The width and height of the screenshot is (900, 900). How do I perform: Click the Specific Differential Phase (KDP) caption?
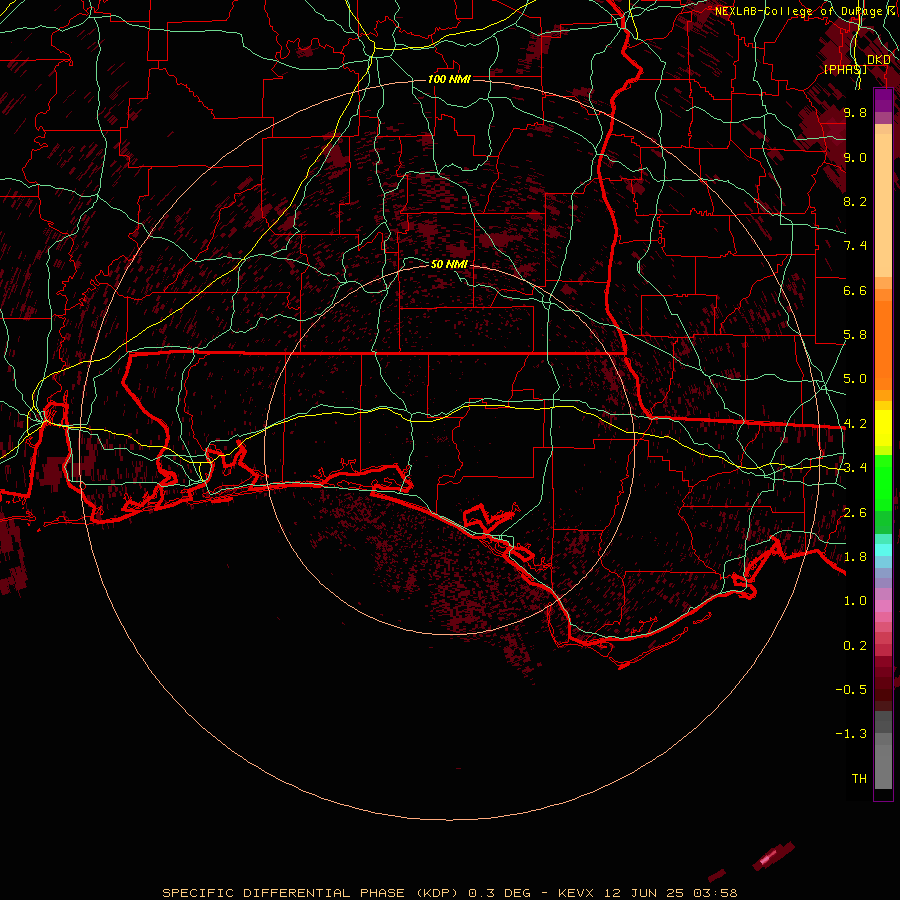310,893
